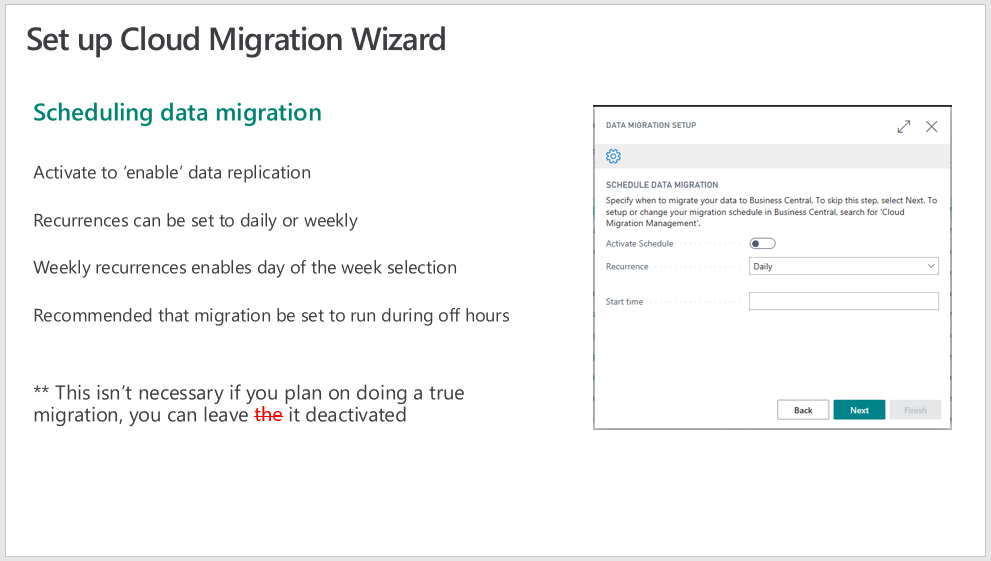Select the Scheduling data migration heading

click(x=178, y=112)
